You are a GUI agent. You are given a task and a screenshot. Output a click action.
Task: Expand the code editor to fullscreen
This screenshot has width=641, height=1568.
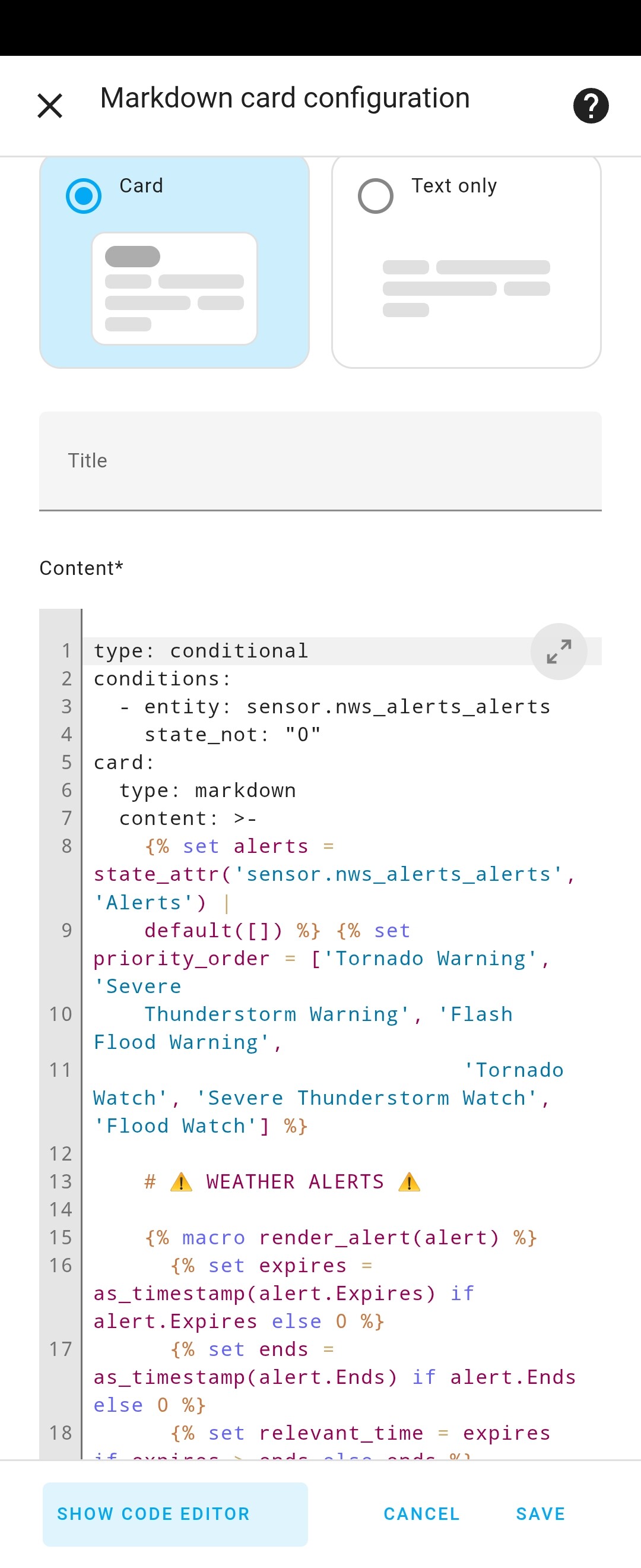click(x=559, y=652)
